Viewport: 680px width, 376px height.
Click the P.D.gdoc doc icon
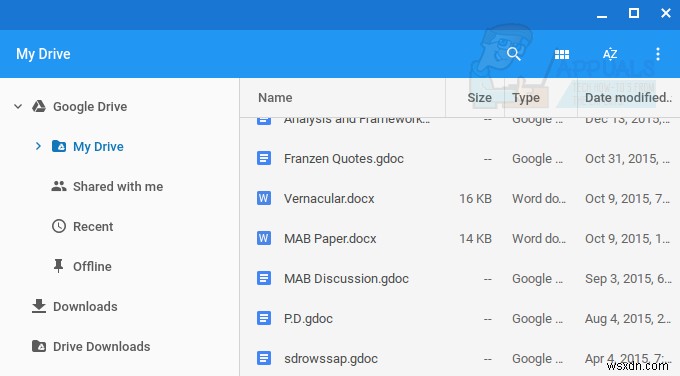(x=264, y=318)
